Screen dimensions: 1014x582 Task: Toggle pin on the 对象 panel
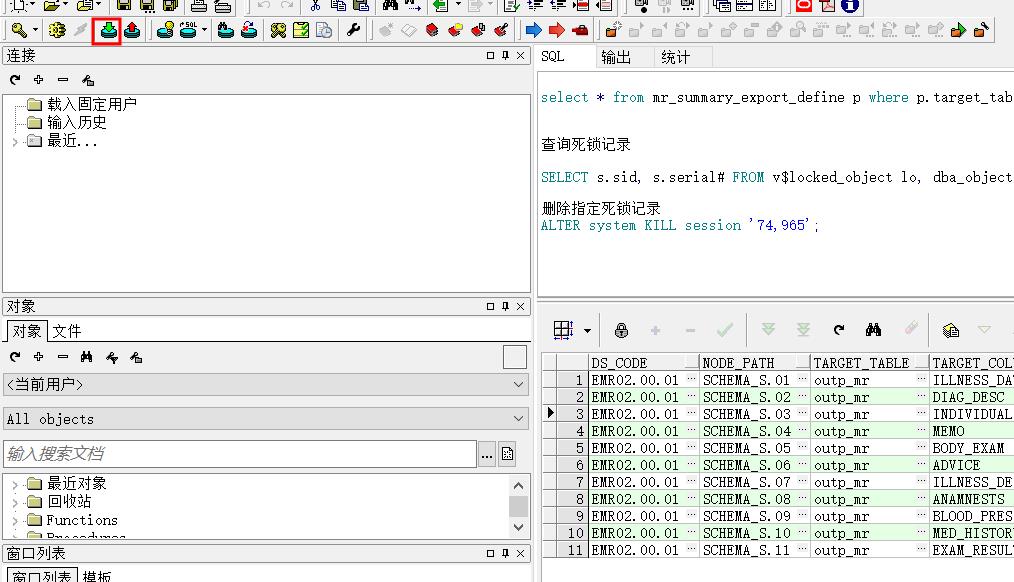tap(505, 307)
